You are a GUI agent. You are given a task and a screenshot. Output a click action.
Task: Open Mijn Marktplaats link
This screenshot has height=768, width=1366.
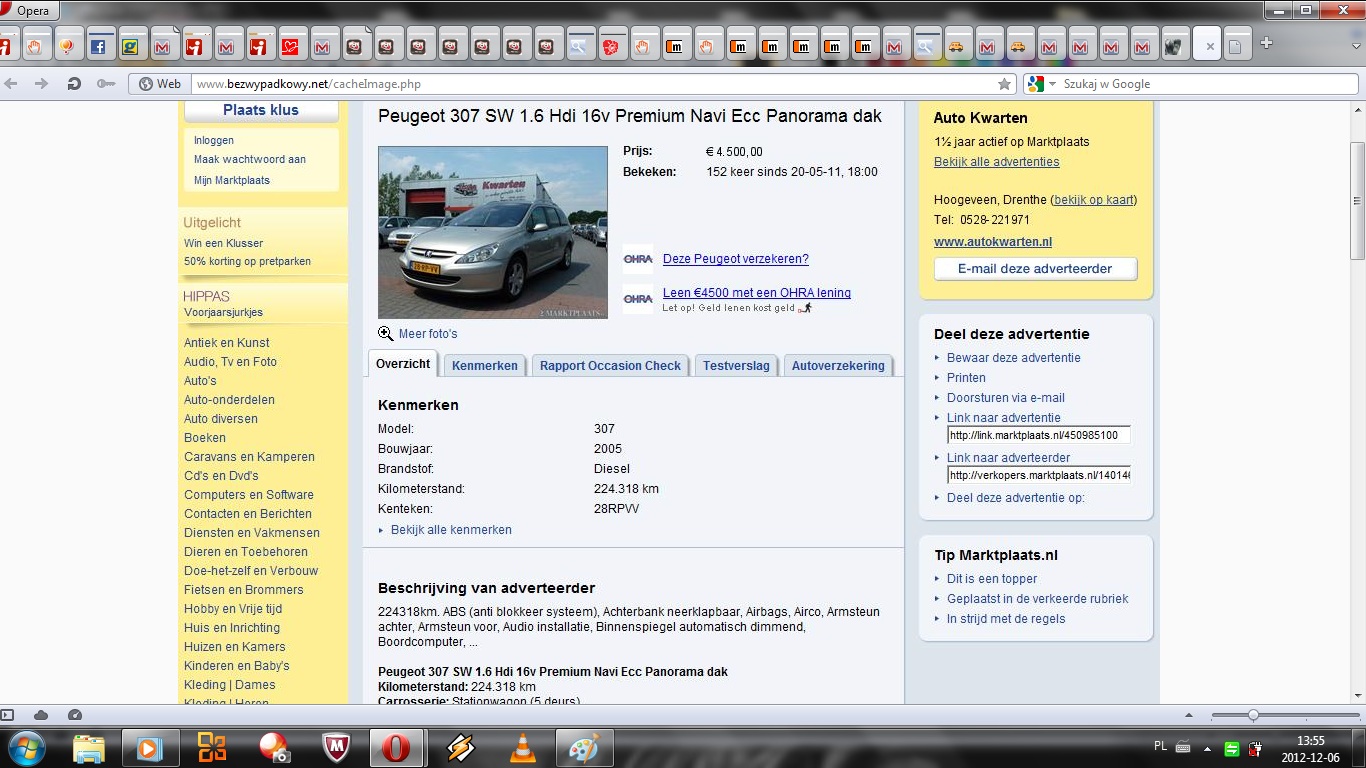(232, 181)
